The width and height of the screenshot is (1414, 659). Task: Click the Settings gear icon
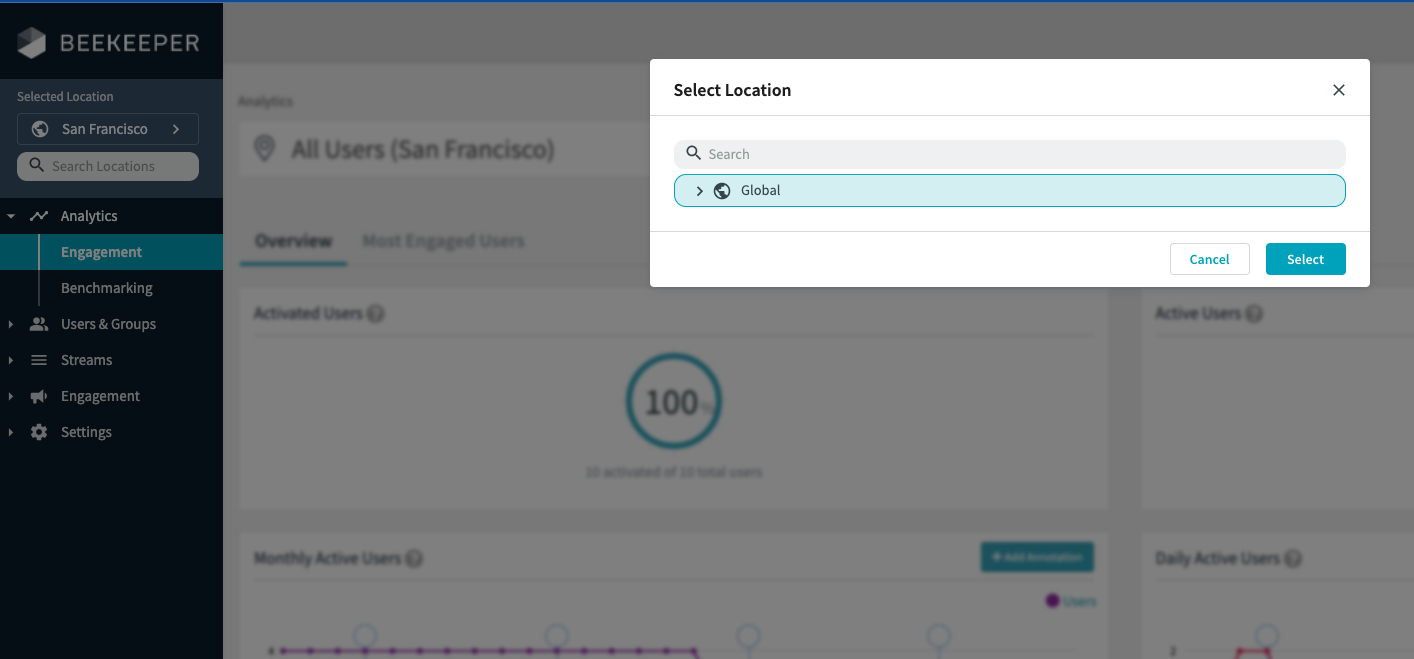(39, 432)
